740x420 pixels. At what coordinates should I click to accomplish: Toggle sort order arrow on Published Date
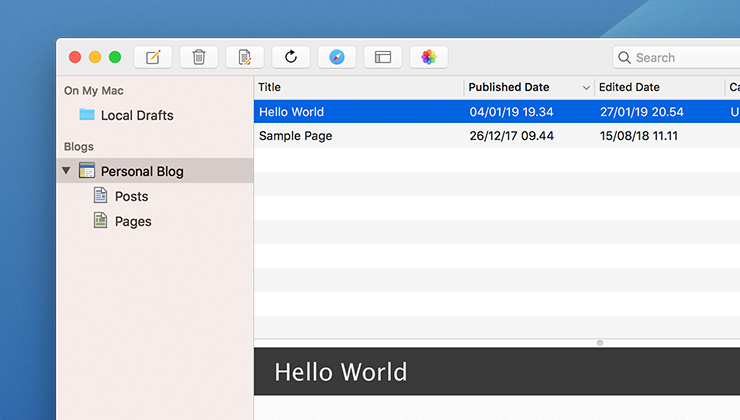[x=586, y=88]
